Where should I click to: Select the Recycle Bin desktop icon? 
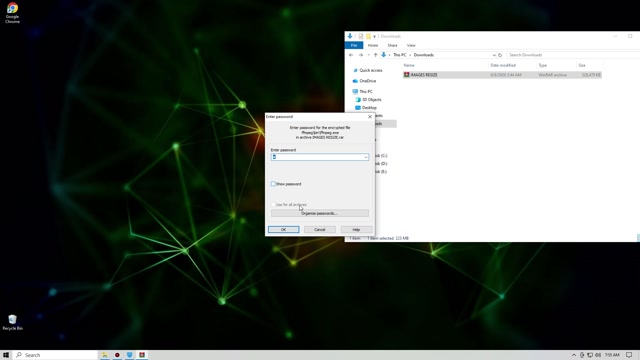pyautogui.click(x=12, y=322)
